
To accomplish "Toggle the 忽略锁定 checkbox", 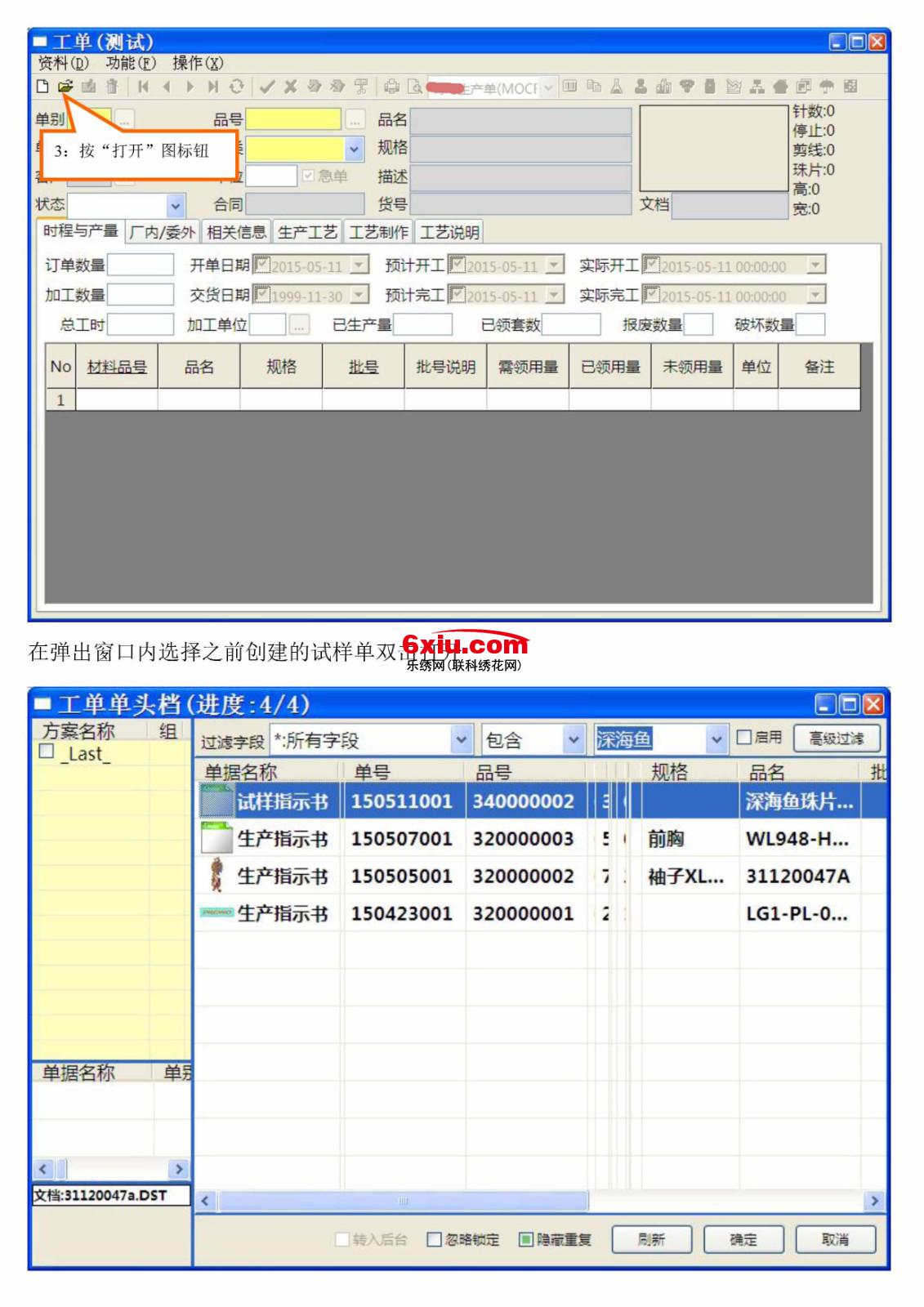I will point(435,1239).
